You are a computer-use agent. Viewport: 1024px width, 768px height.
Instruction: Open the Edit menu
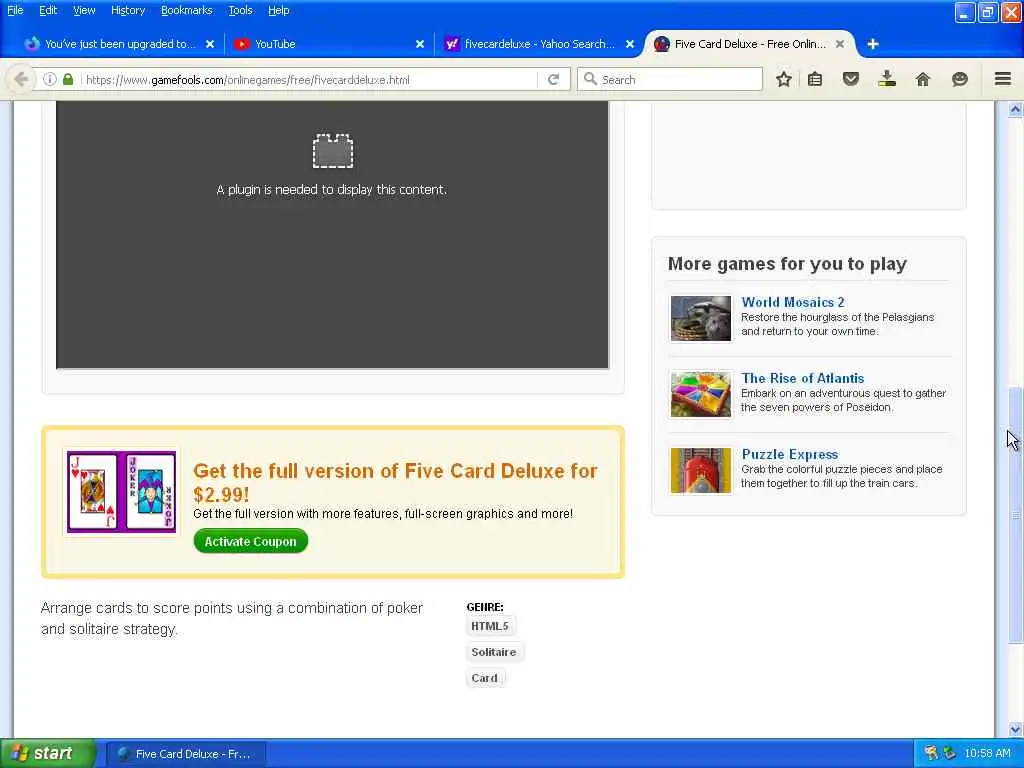48,10
